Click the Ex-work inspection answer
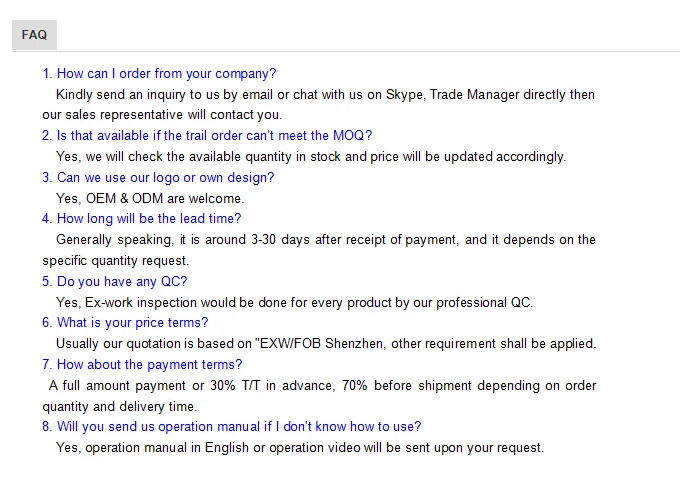The width and height of the screenshot is (680, 480). pos(295,302)
